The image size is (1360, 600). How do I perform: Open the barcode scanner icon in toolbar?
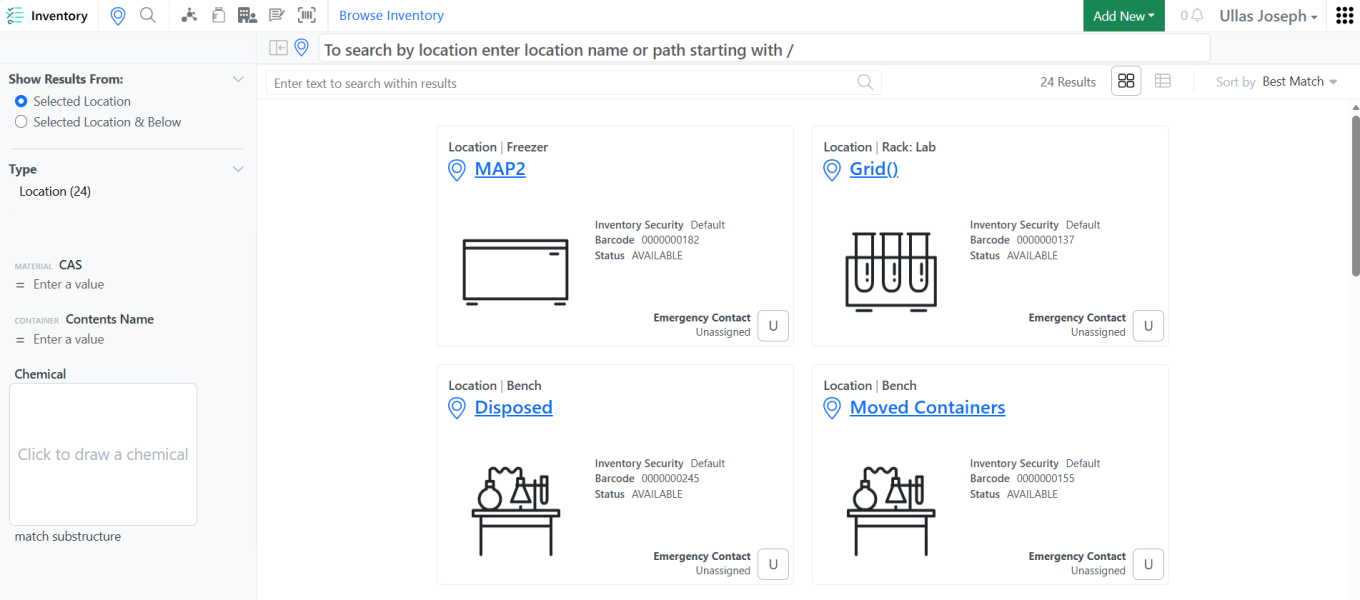(x=307, y=16)
